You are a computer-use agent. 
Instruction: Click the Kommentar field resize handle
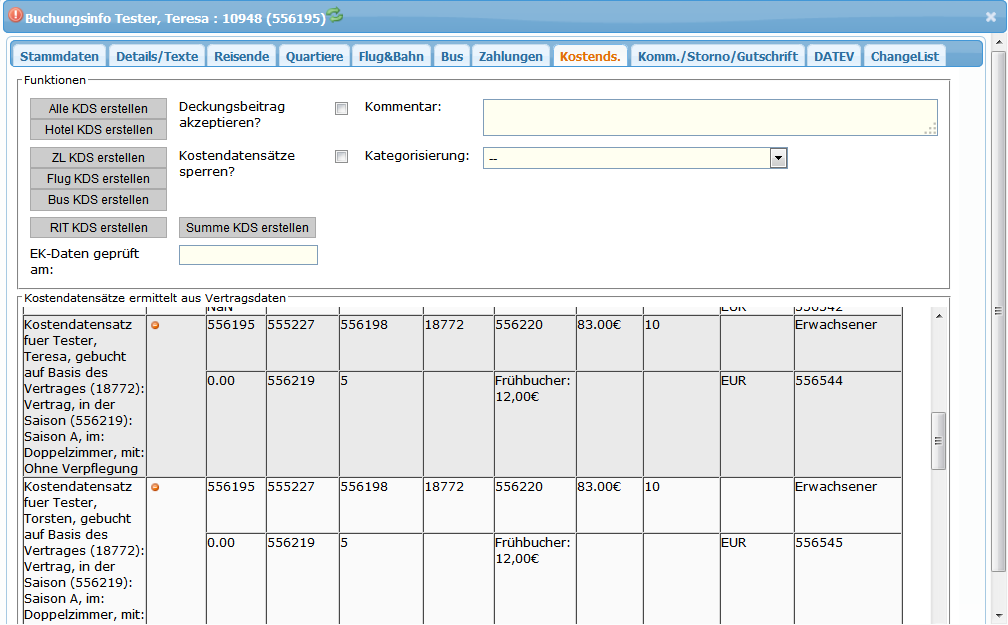(x=931, y=129)
